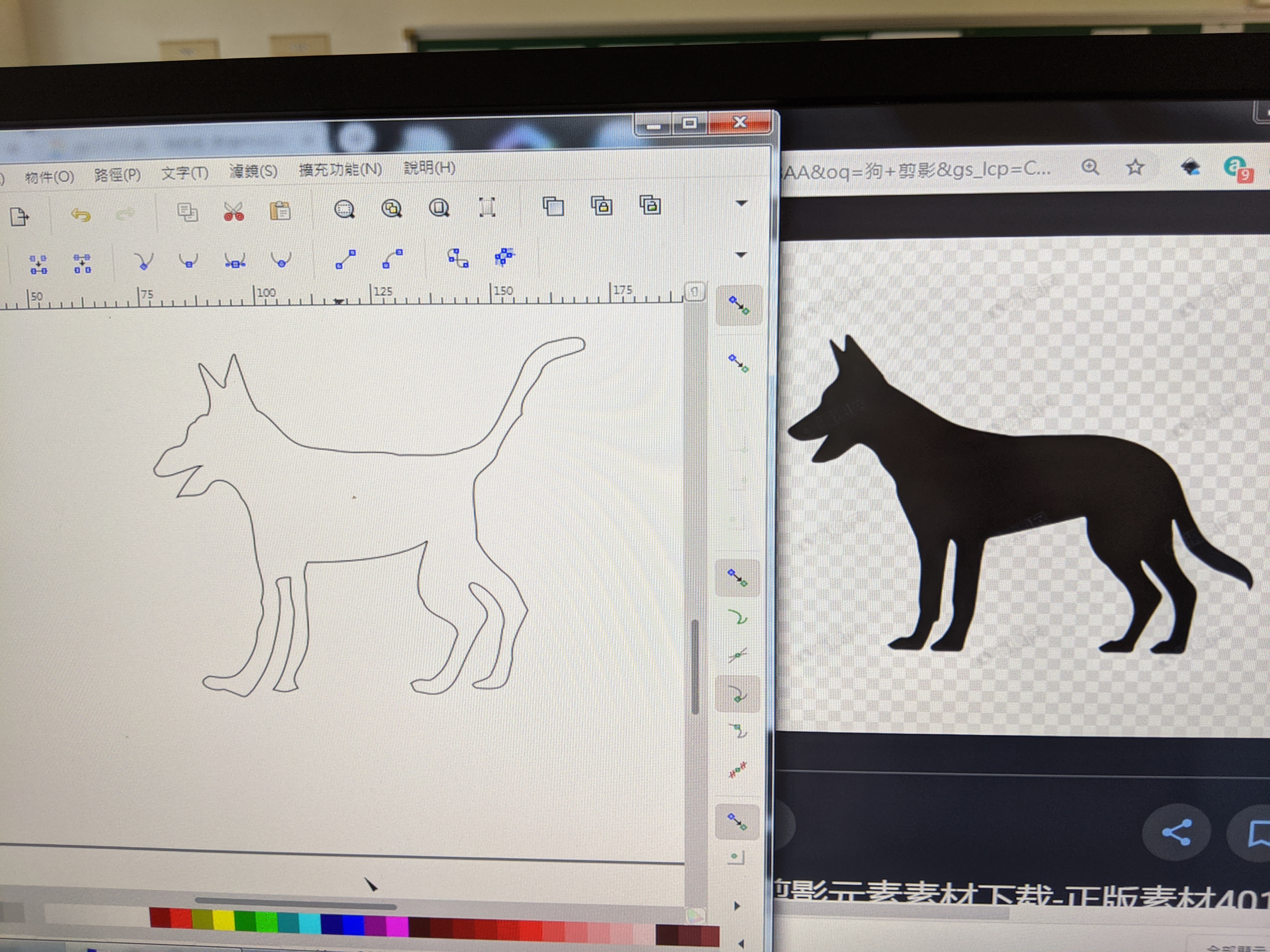Pick the yellow palette swatch
Viewport: 1270px width, 952px height.
point(224,920)
